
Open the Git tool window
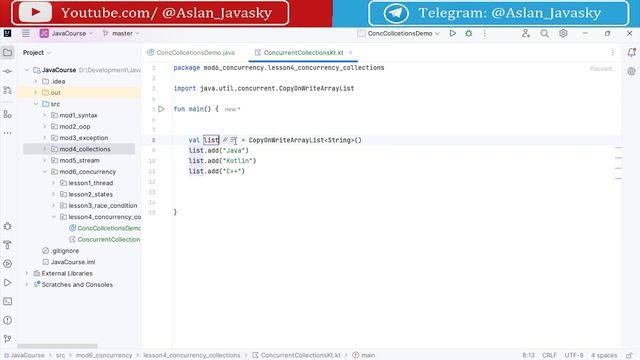[x=7, y=338]
